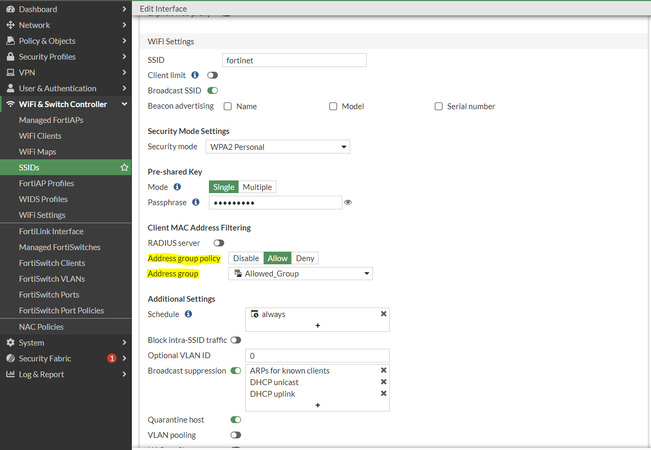Viewport: 651px width, 450px height.
Task: Add broadcast suppression type with plus
Action: [318, 405]
